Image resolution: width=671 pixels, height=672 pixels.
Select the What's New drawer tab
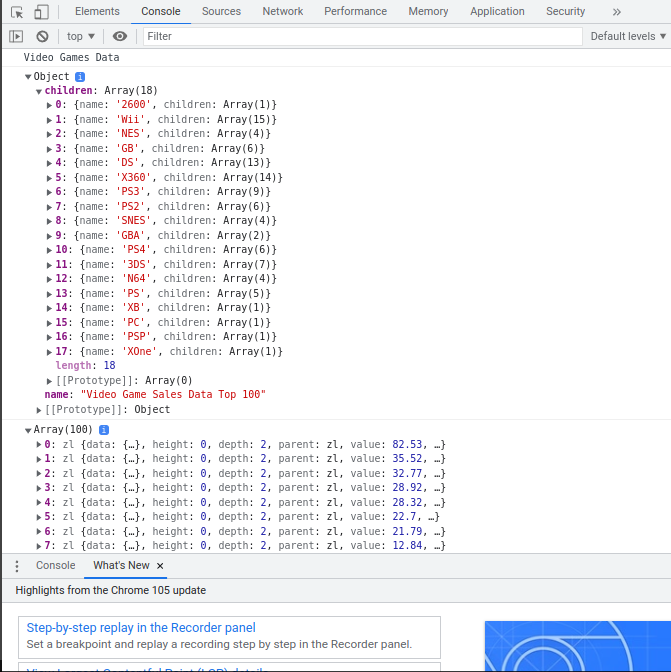121,566
